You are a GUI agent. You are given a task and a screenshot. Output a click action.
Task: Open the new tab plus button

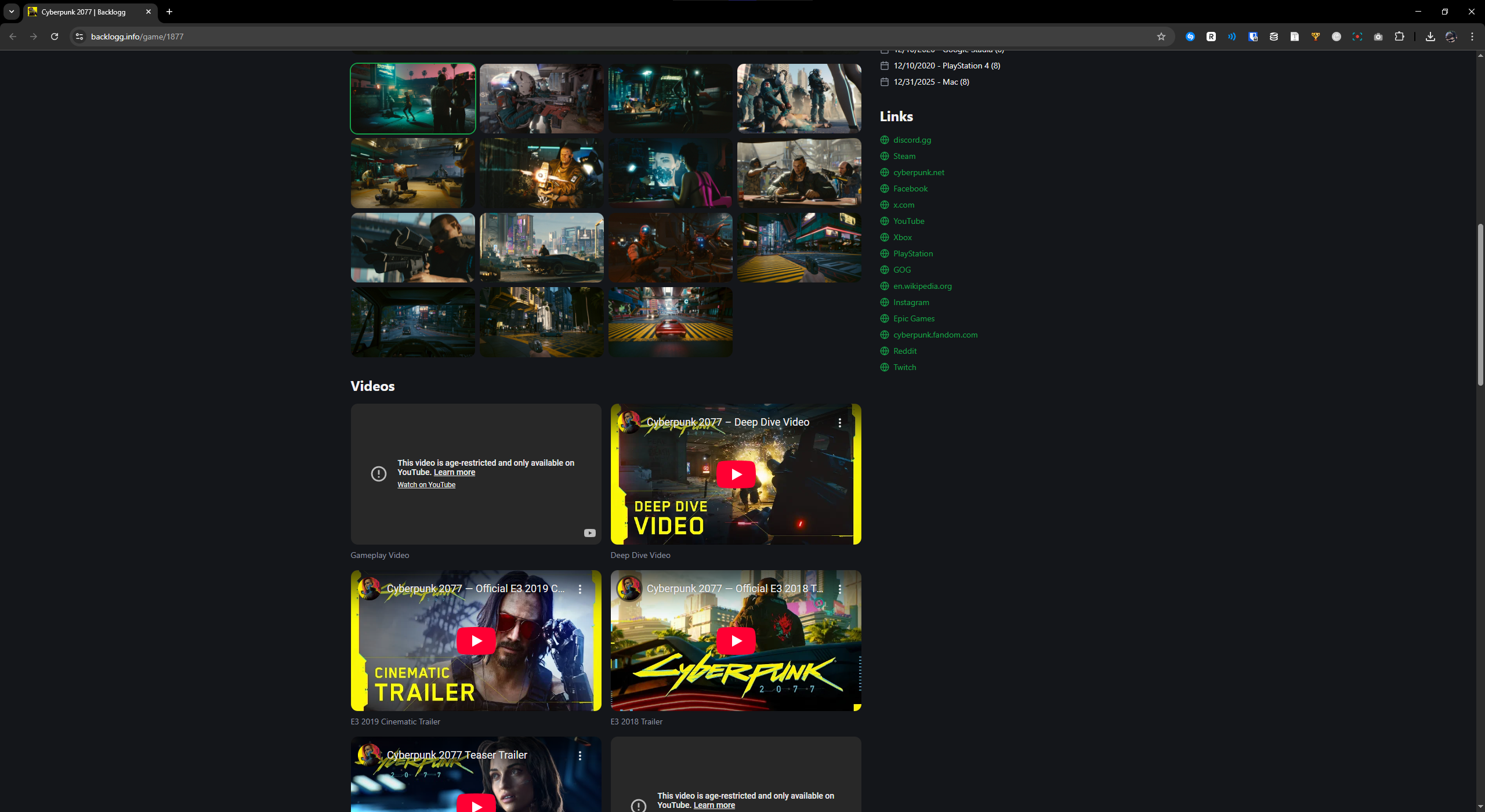pyautogui.click(x=169, y=12)
